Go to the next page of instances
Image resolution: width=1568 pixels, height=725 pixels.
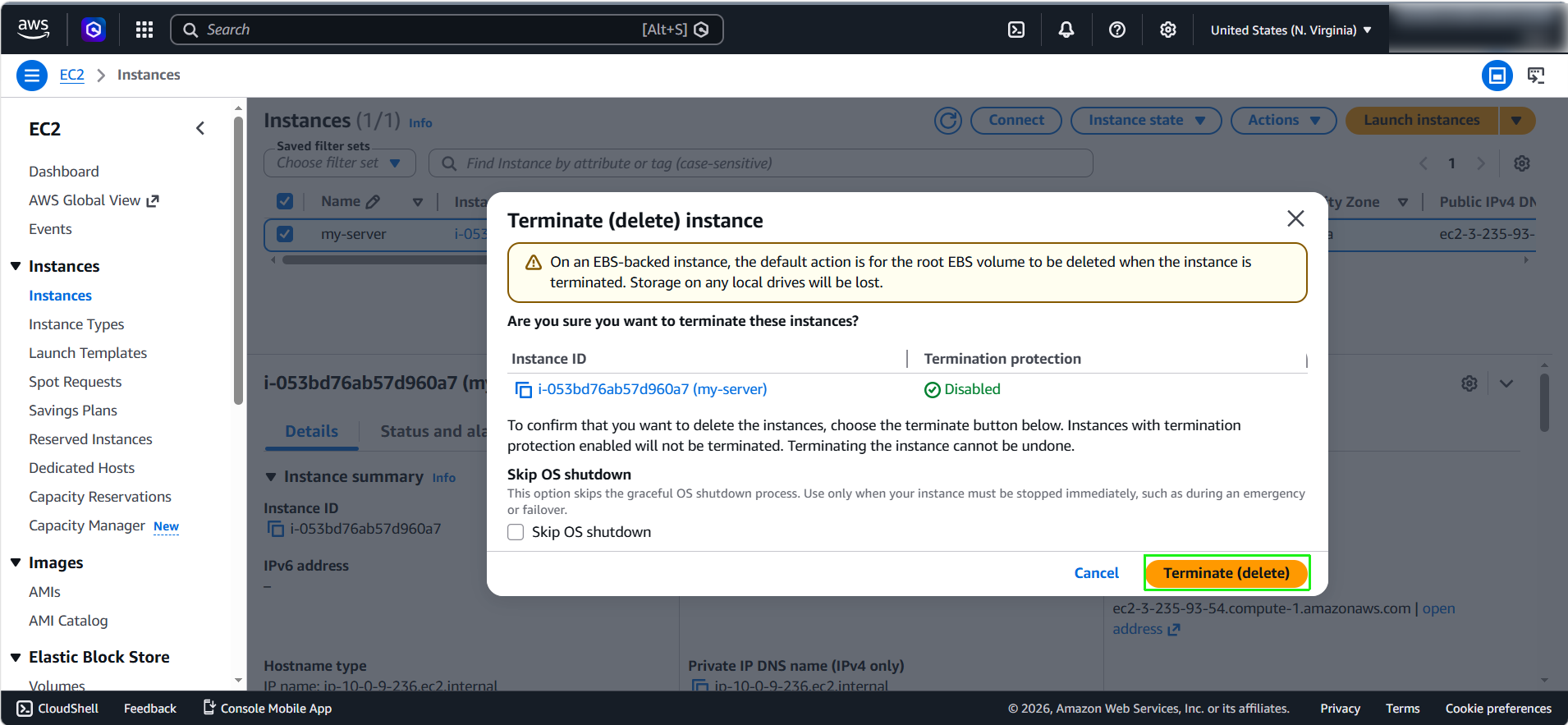pos(1481,163)
